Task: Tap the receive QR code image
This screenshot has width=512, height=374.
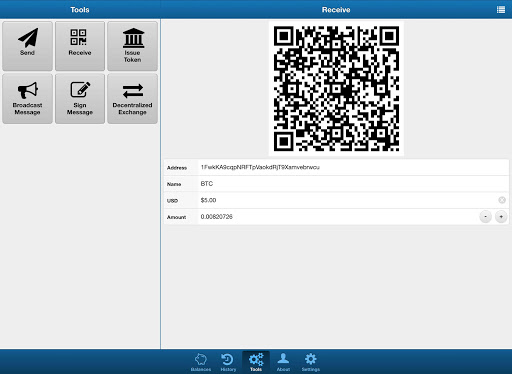Action: [x=336, y=88]
